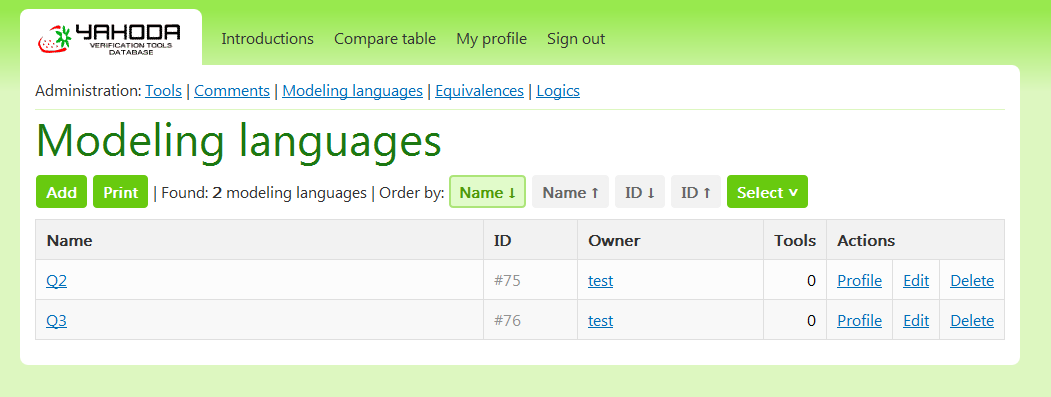Edit the Q2 language

tap(916, 280)
